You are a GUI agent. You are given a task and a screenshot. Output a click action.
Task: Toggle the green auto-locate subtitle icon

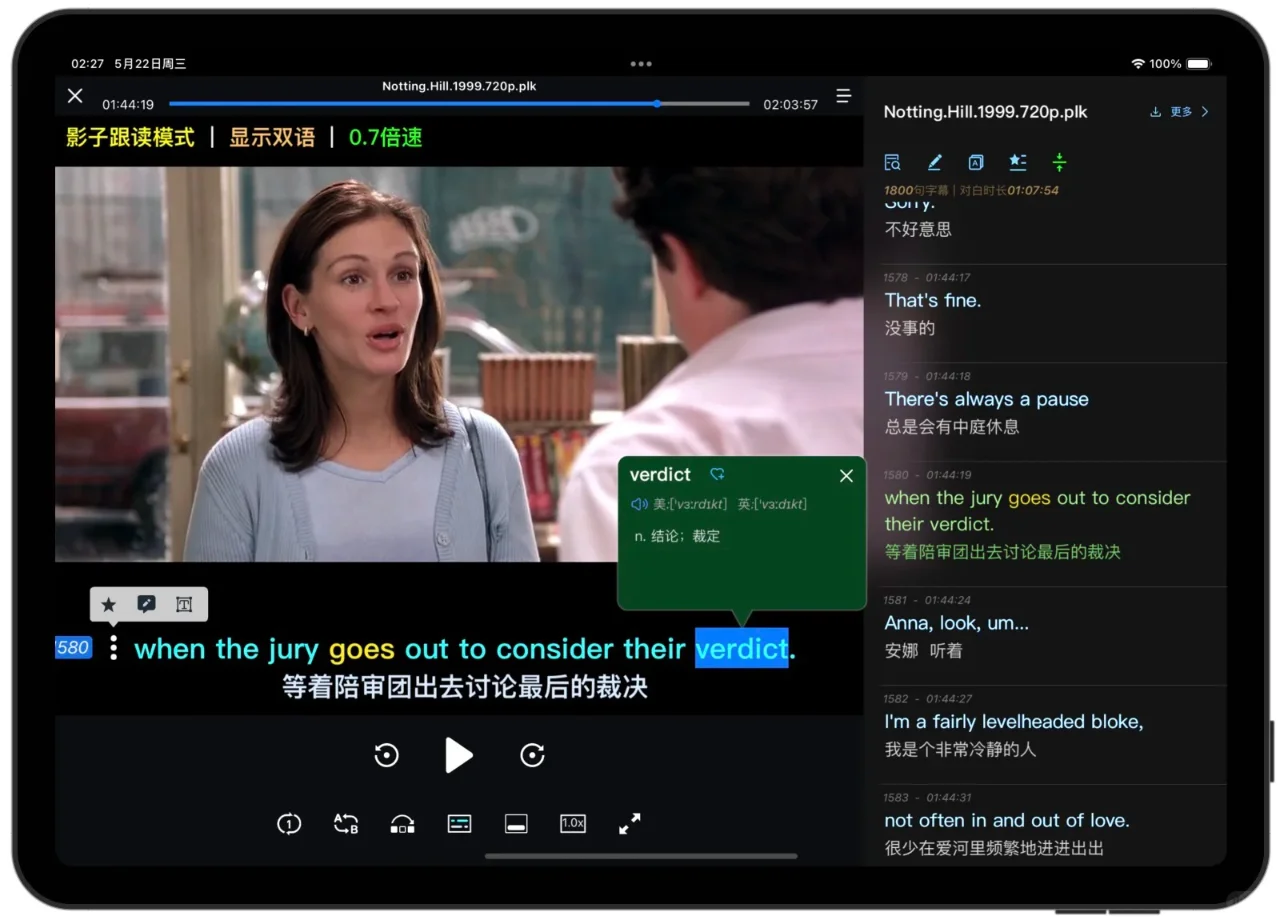pos(1059,161)
